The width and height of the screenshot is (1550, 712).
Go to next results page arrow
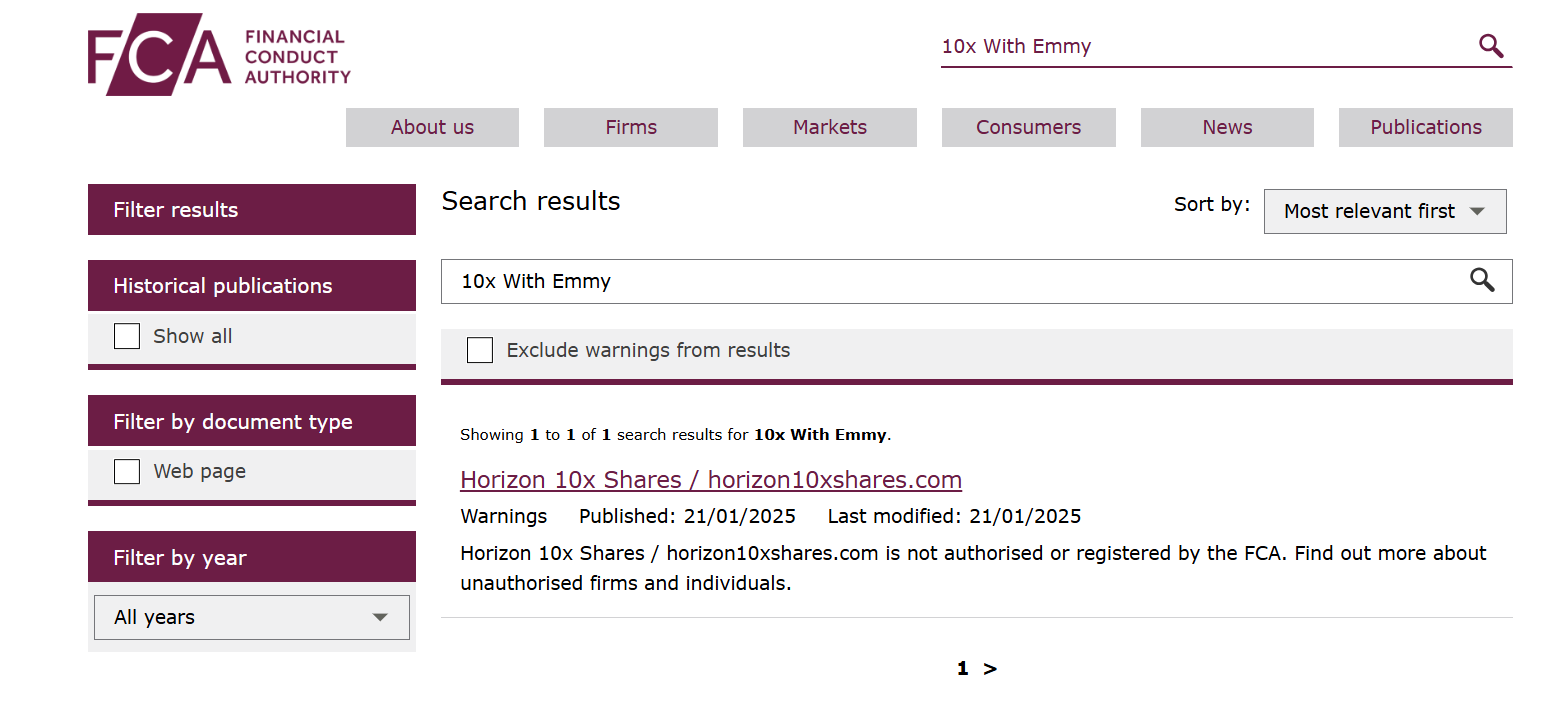990,669
